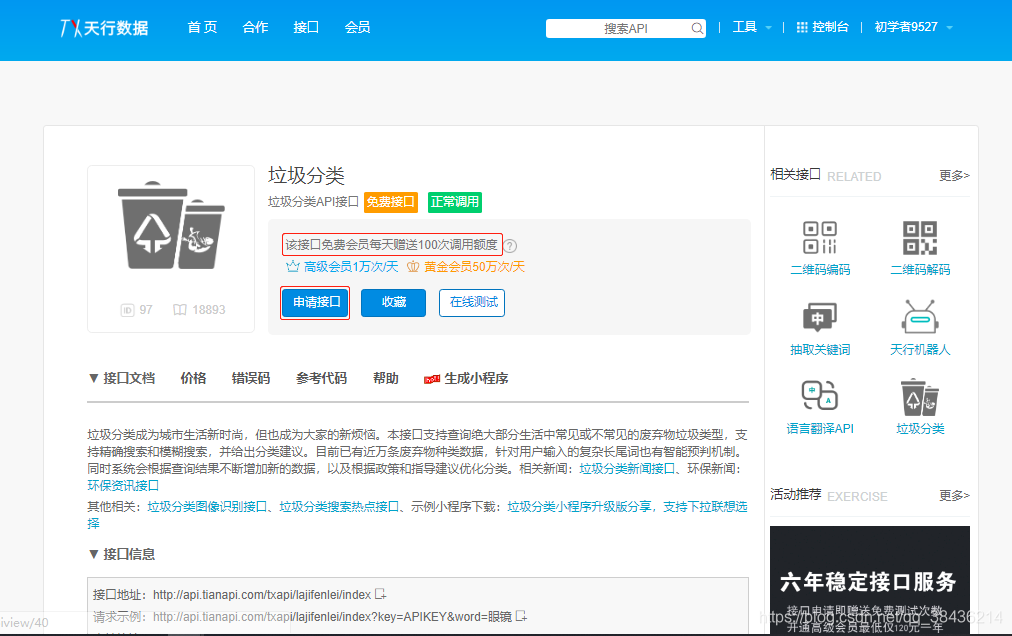The width and height of the screenshot is (1012, 636).
Task: Click the 抽取关键词 text link
Action: pos(820,350)
